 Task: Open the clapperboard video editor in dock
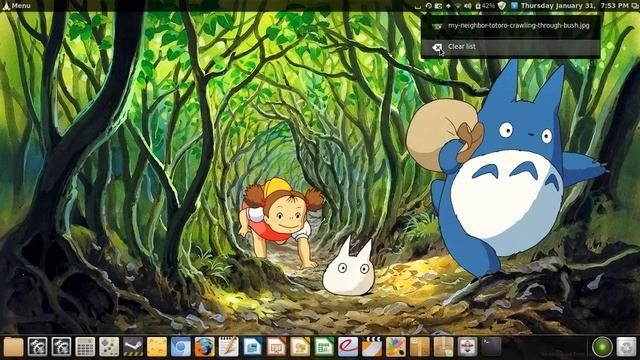tap(372, 347)
